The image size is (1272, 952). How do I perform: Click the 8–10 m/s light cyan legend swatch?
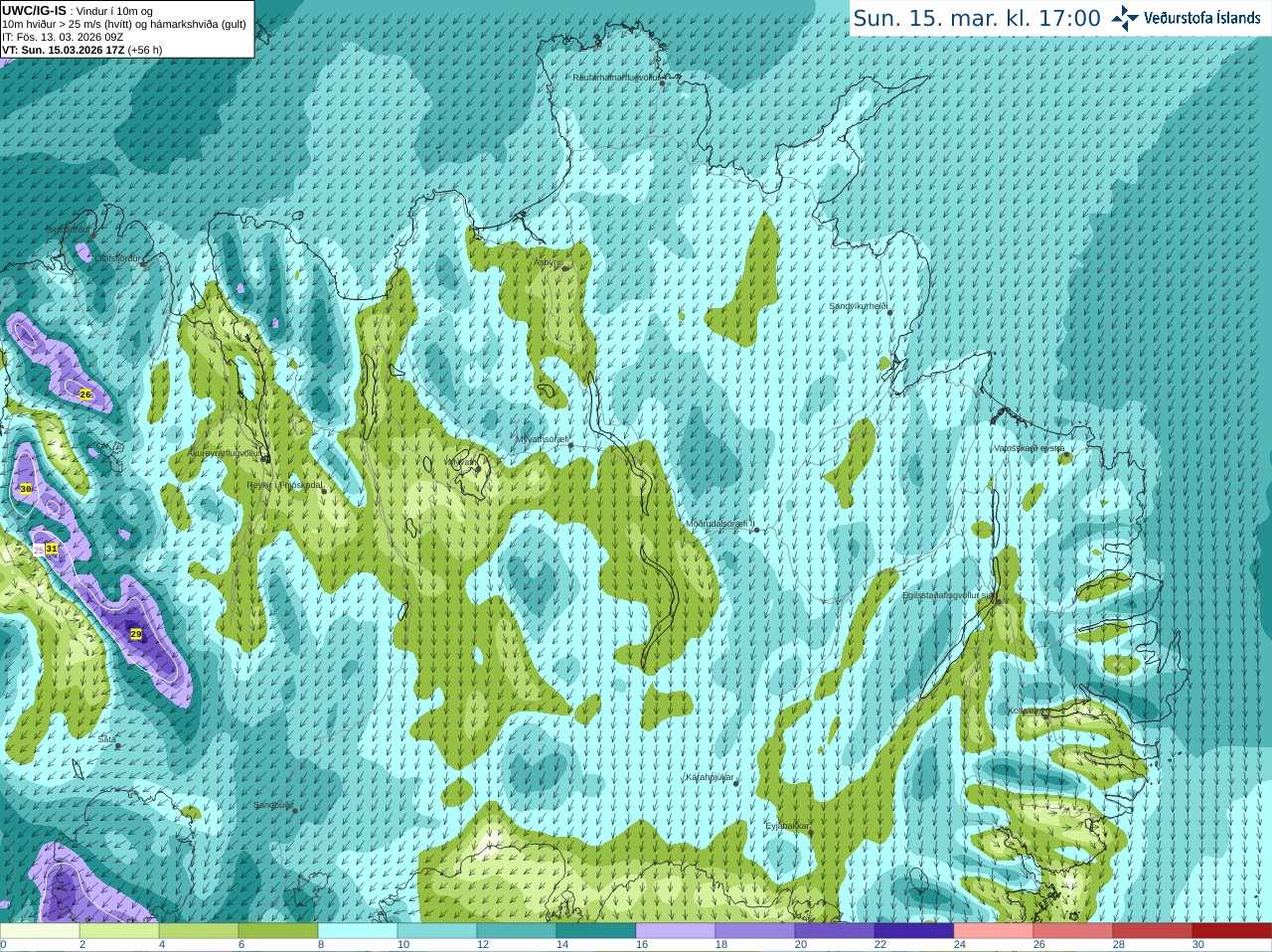[358, 930]
